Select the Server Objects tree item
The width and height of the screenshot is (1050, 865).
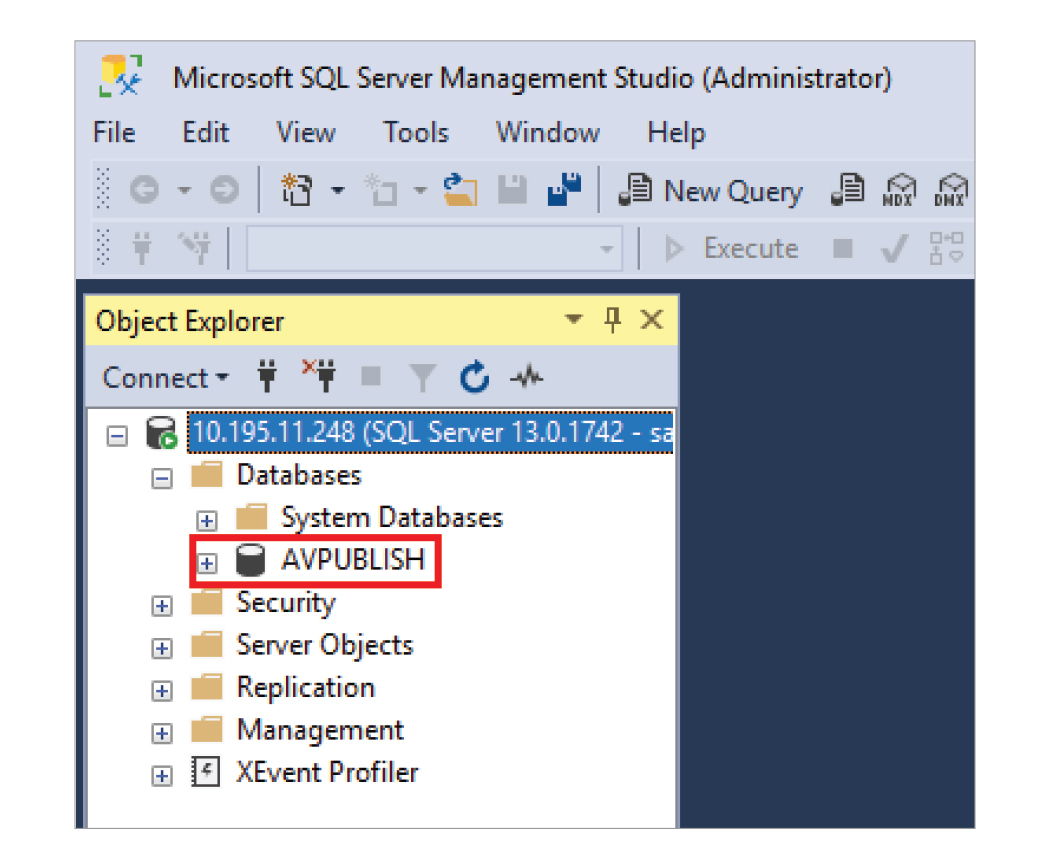tap(325, 645)
